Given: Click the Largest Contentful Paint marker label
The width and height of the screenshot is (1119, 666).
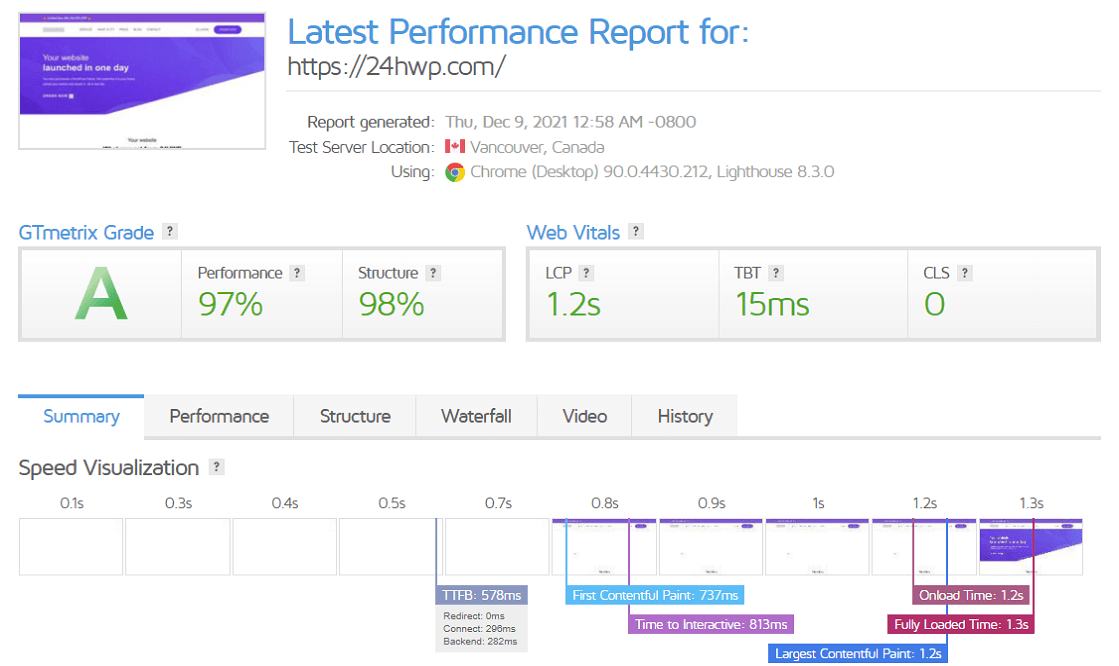Looking at the screenshot, I should pos(858,654).
